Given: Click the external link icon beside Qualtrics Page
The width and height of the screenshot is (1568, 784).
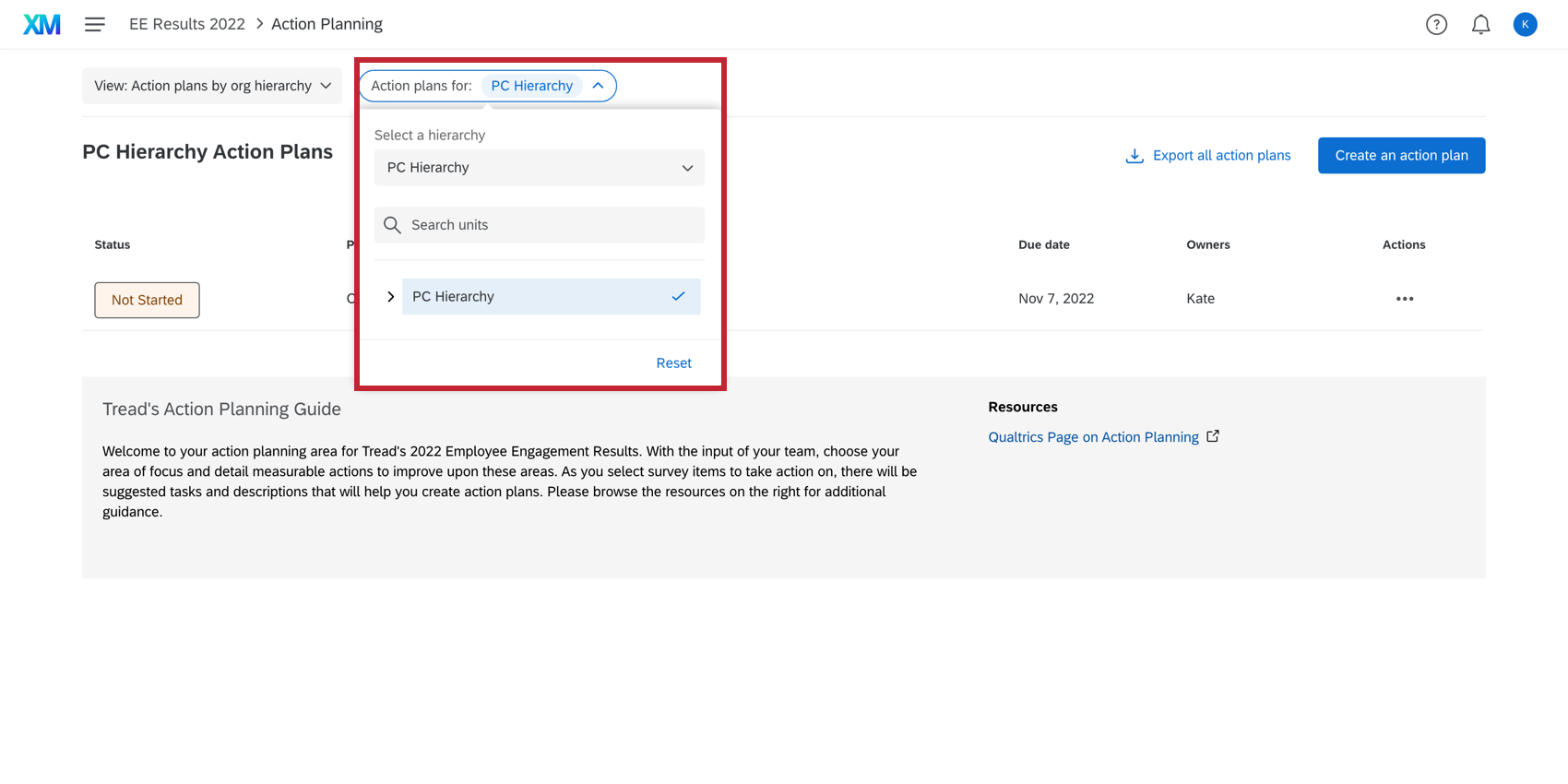Looking at the screenshot, I should [1213, 436].
